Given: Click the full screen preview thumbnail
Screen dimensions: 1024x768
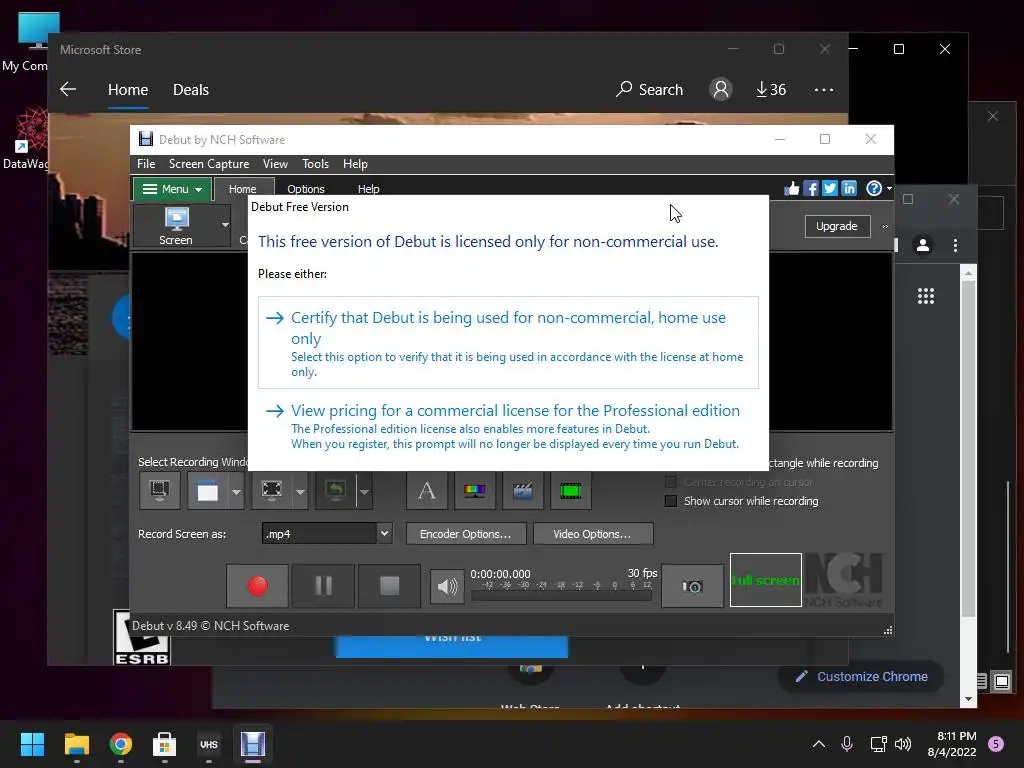Looking at the screenshot, I should pos(765,580).
